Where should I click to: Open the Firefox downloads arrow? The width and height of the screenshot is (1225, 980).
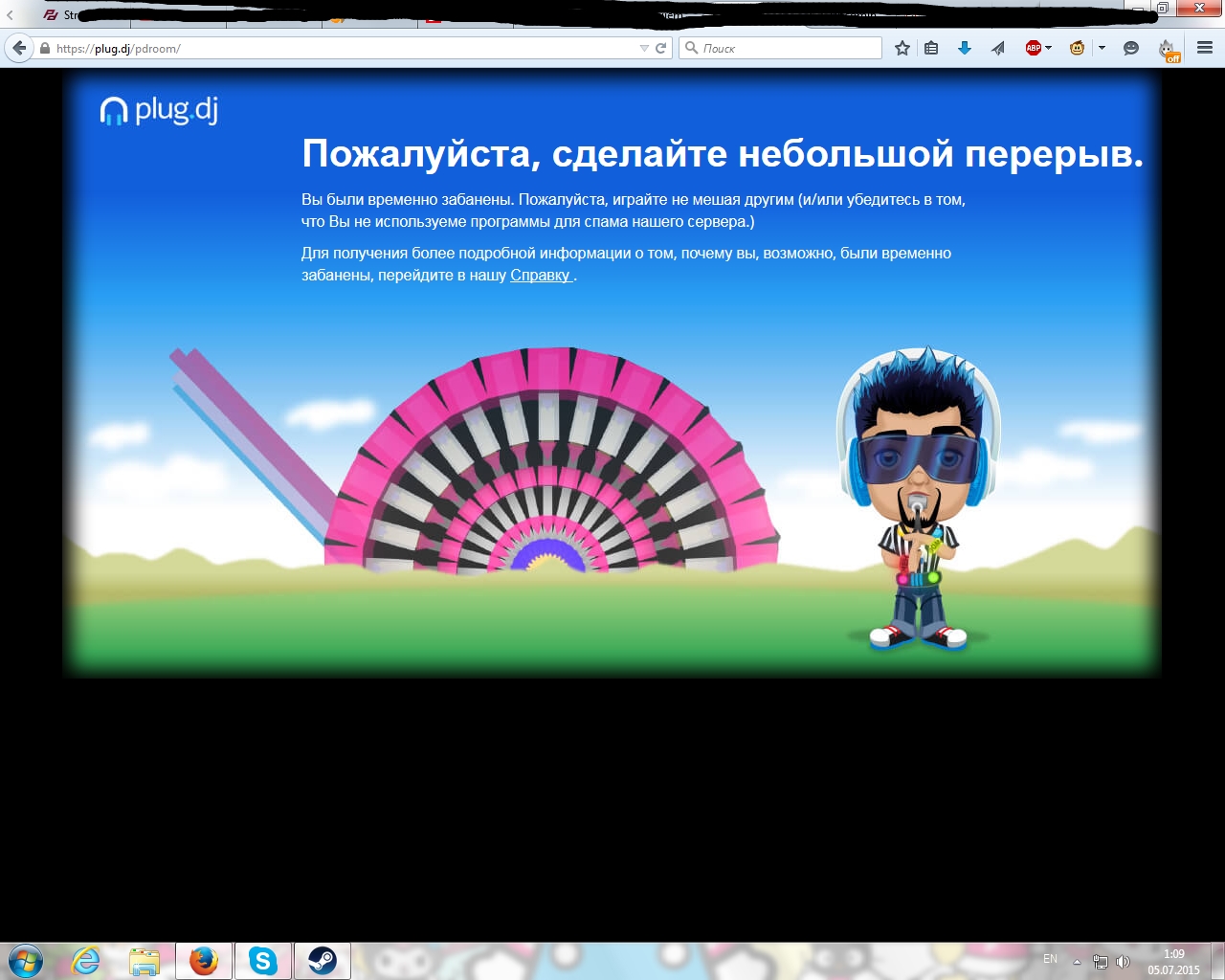[965, 48]
